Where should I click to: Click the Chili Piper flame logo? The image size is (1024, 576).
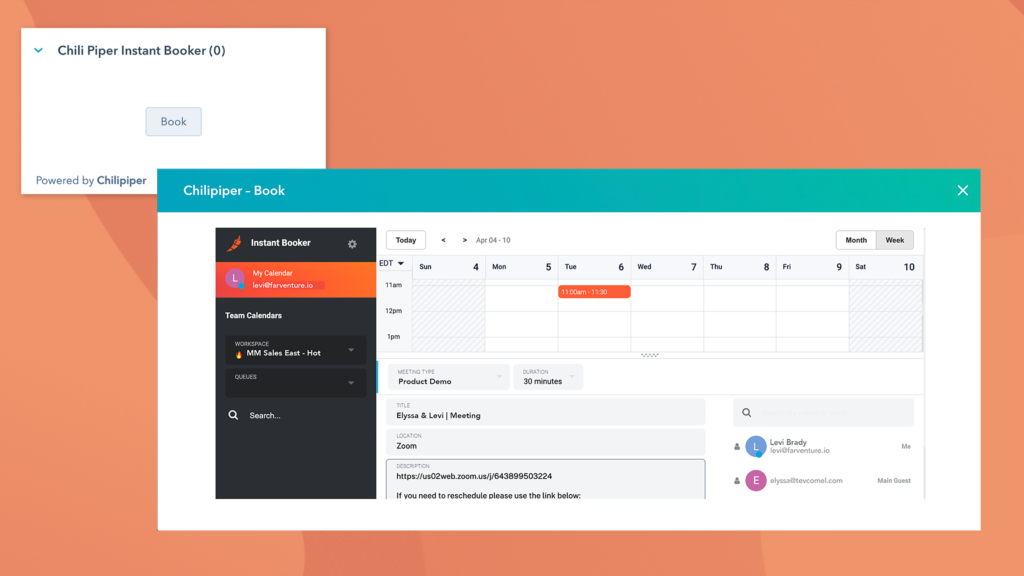pyautogui.click(x=232, y=242)
